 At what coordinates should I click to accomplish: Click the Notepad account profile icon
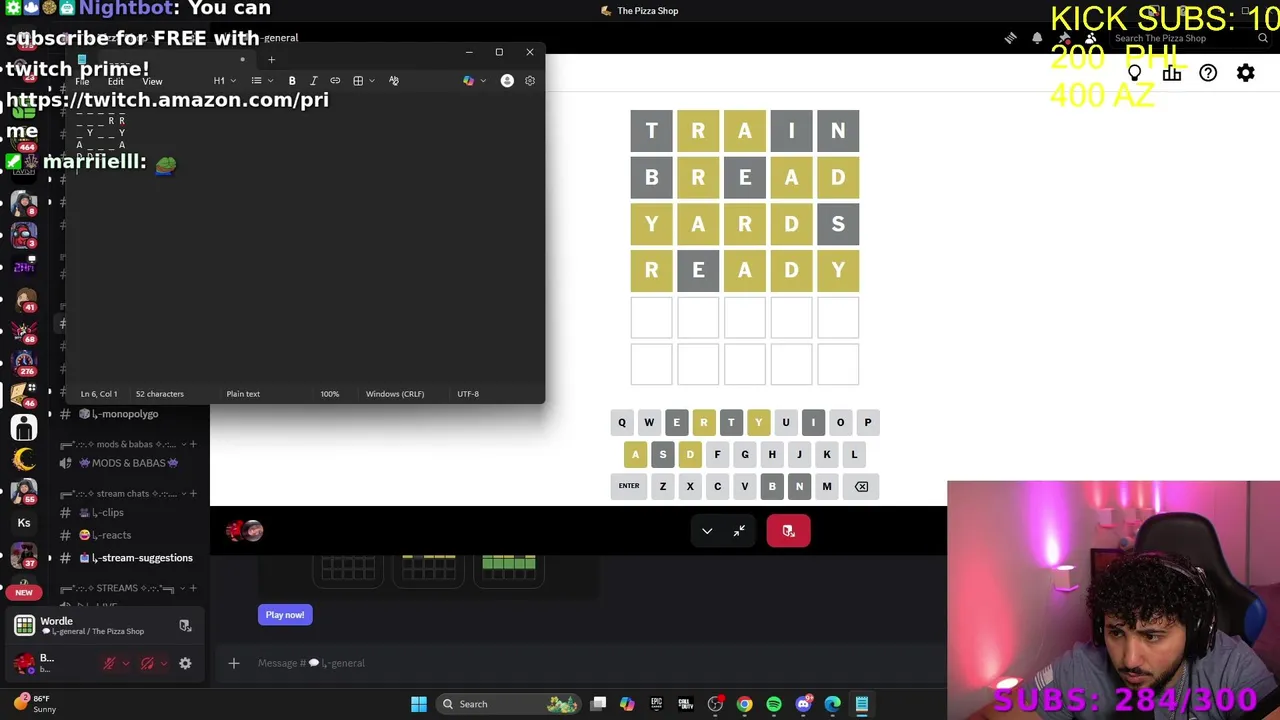coord(507,81)
